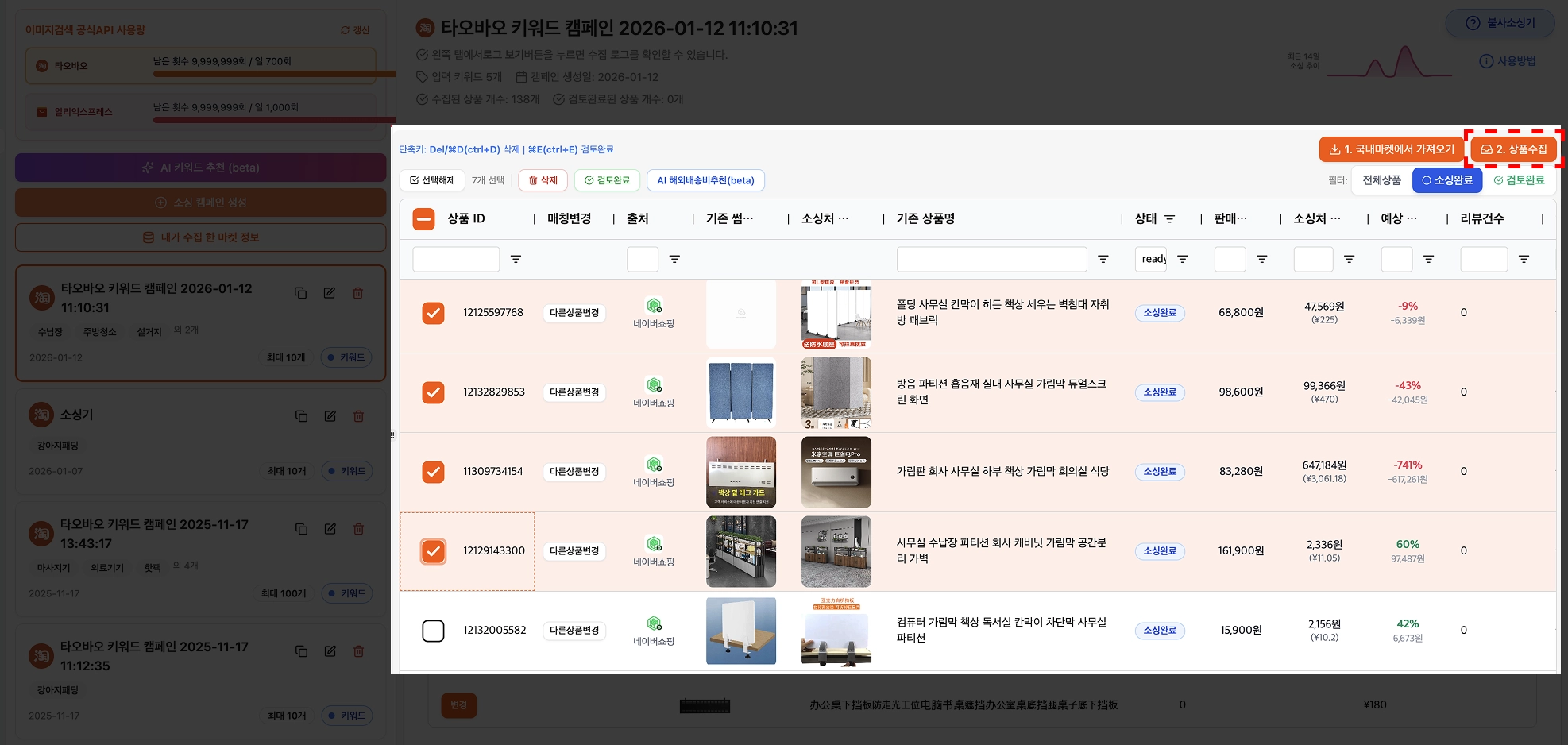The height and width of the screenshot is (745, 1568).
Task: Click 다른상품변경 for item 11309734154
Action: coord(574,472)
